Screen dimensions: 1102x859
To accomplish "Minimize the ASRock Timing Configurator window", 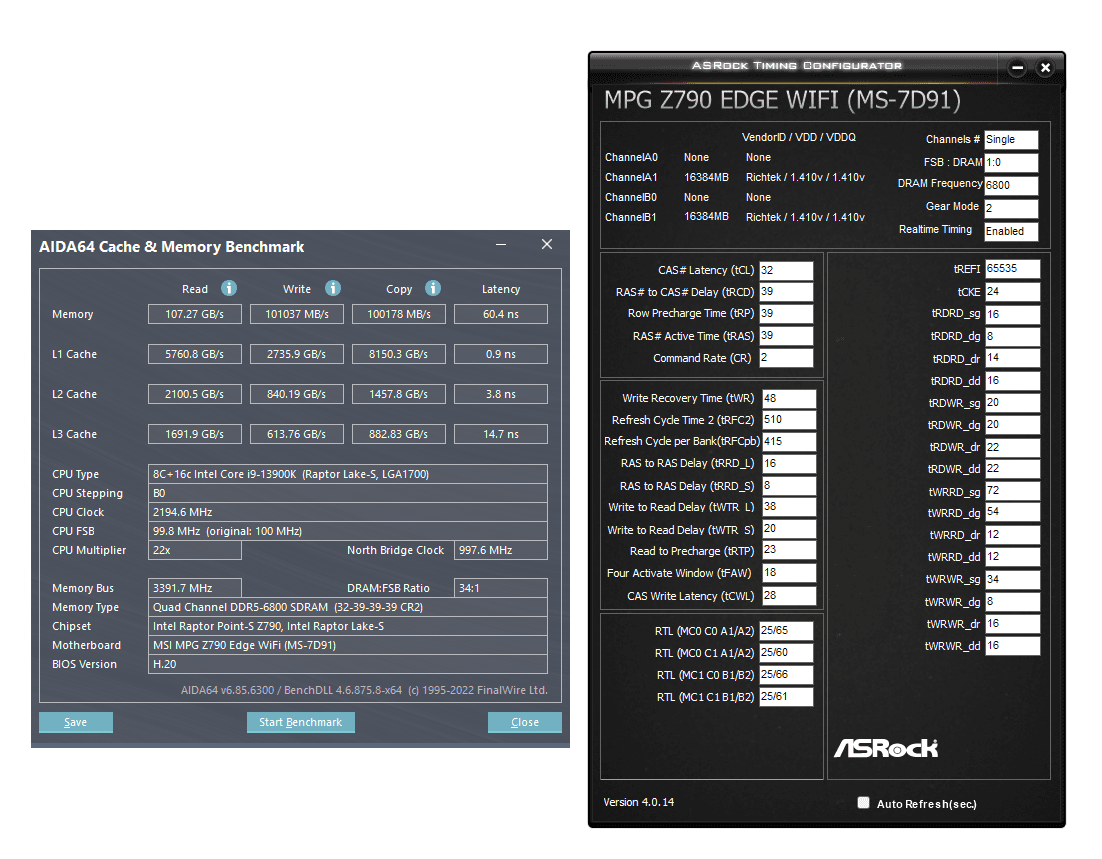I will [1017, 68].
